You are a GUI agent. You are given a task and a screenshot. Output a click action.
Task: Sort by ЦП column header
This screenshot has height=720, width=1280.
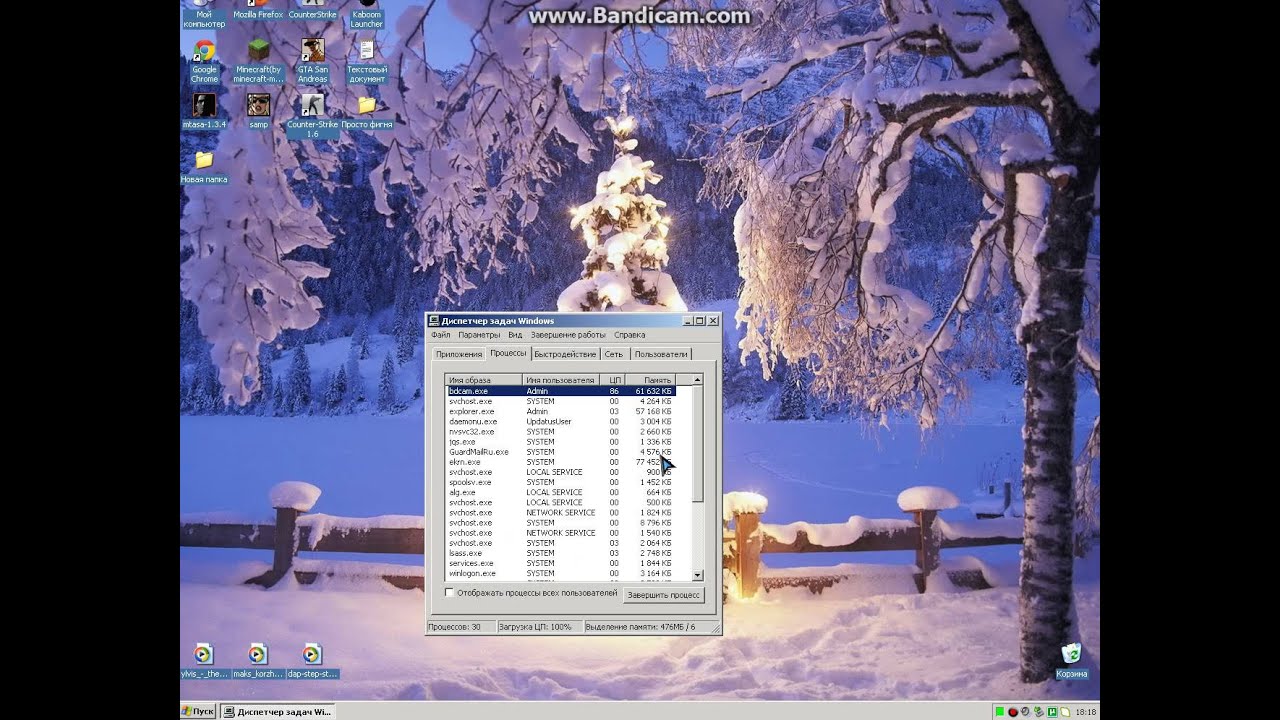(x=613, y=380)
